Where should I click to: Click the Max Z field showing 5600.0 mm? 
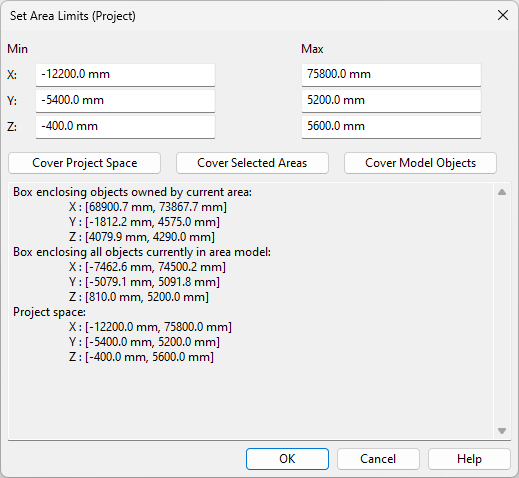[391, 127]
